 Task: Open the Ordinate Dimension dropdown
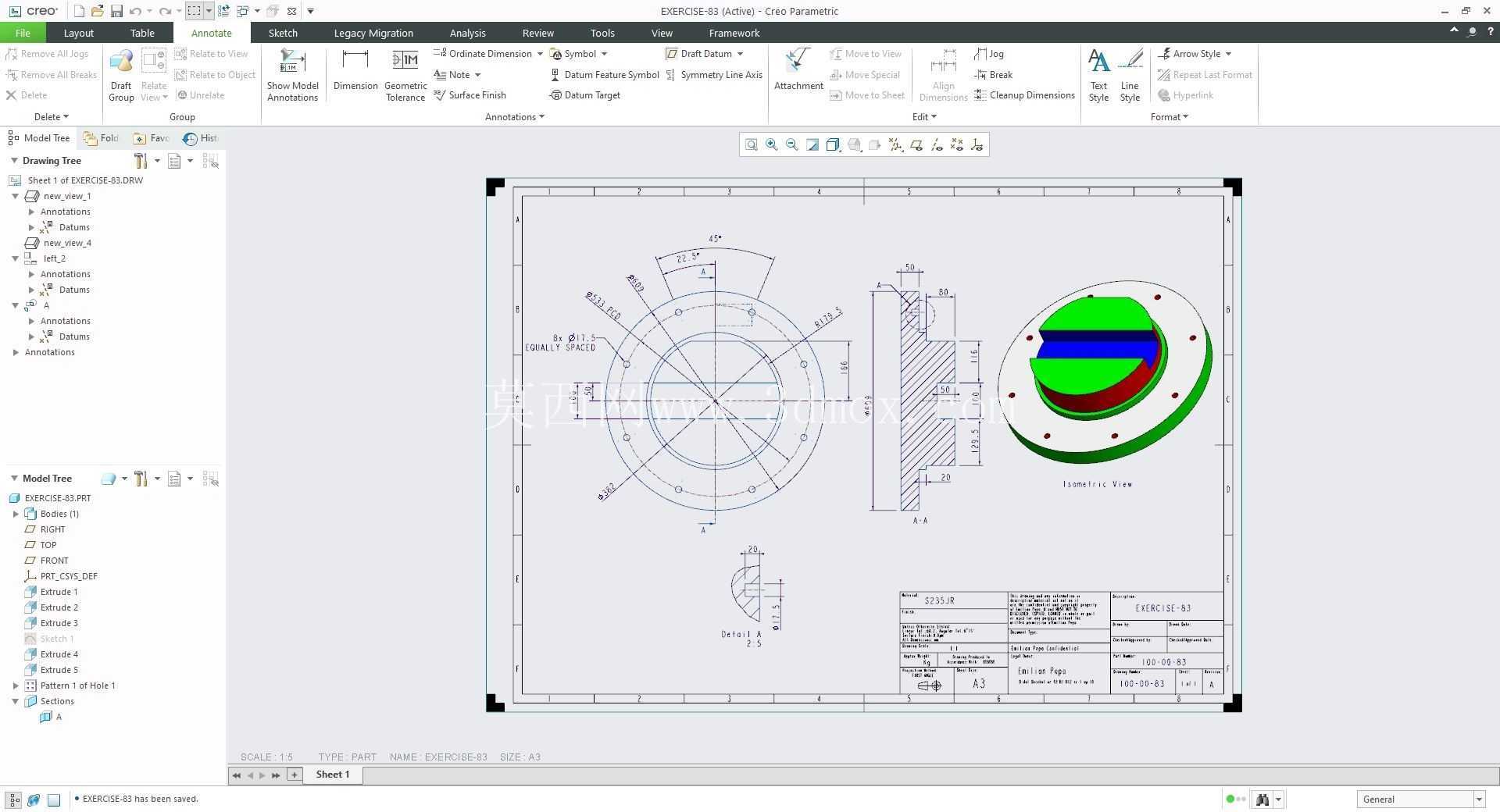pyautogui.click(x=539, y=54)
